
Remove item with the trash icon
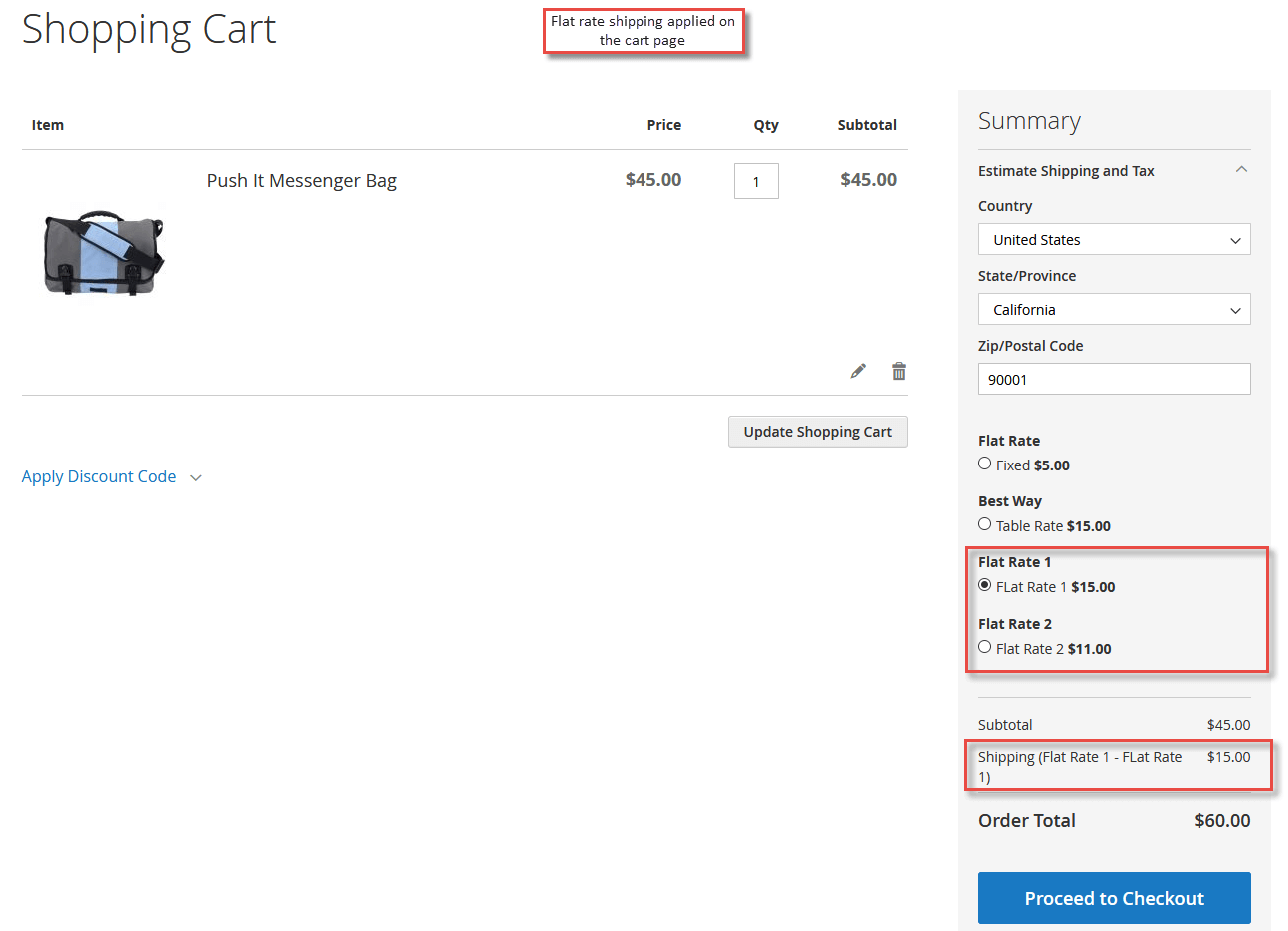[899, 371]
